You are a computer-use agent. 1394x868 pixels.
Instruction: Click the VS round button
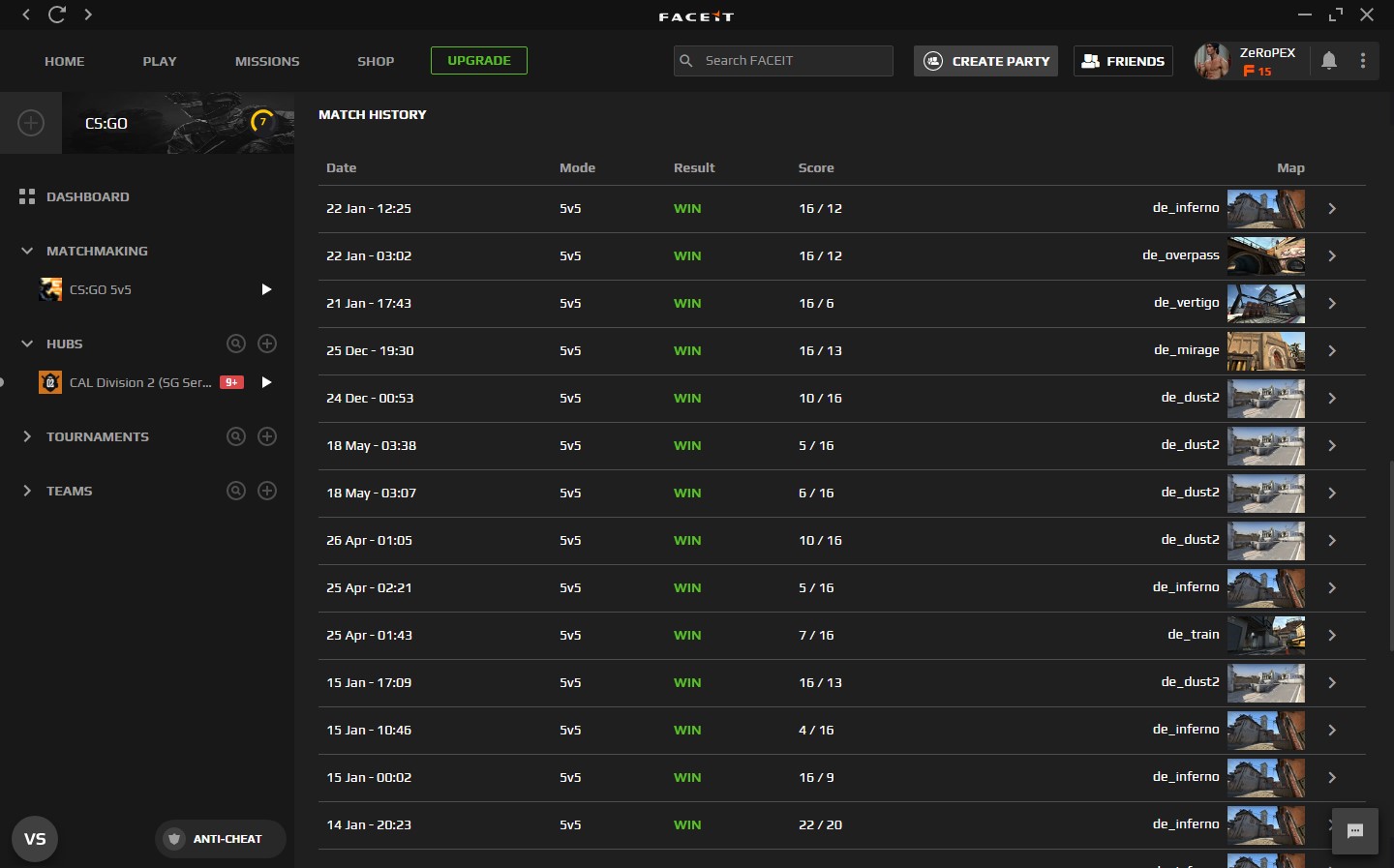(x=35, y=839)
